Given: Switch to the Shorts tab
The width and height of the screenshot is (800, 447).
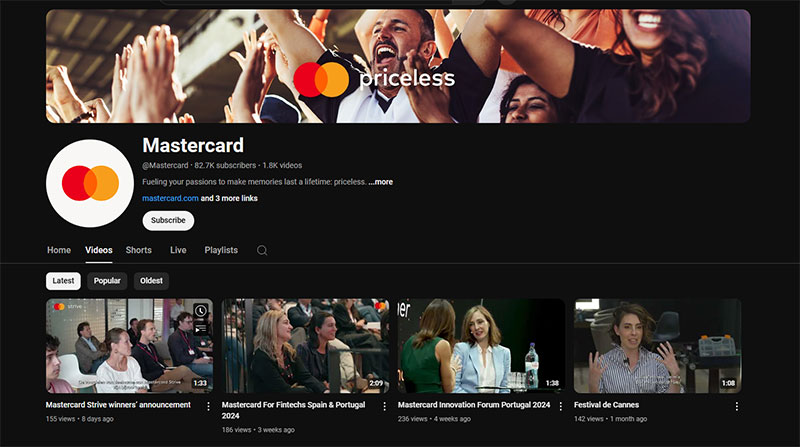Looking at the screenshot, I should (138, 250).
